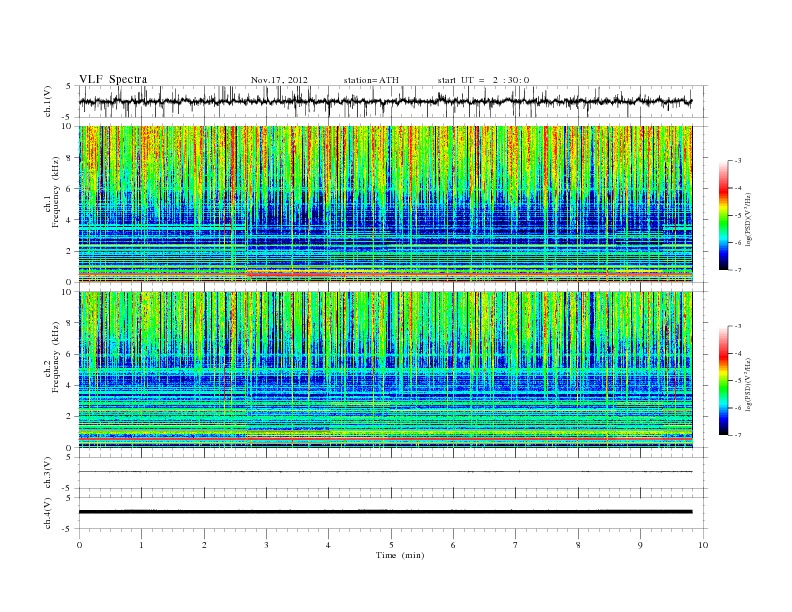This screenshot has width=792, height=612.
Task: Click the 'Nov.17, 2012' date label
Action: (x=279, y=80)
